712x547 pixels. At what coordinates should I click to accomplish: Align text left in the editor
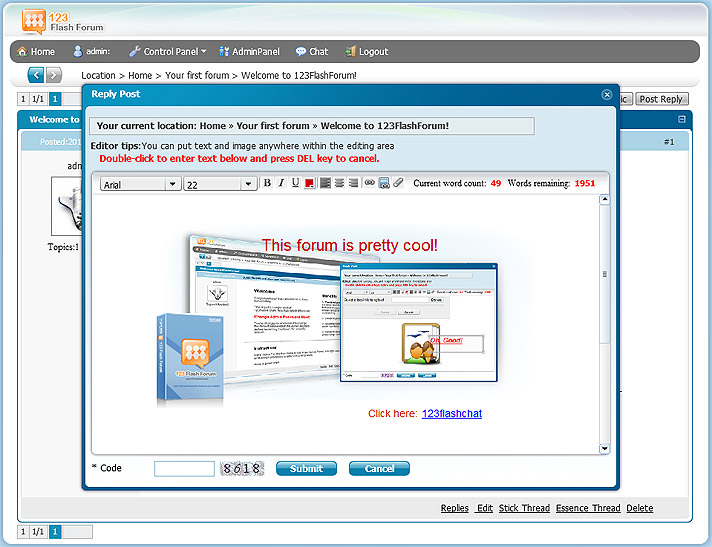325,183
